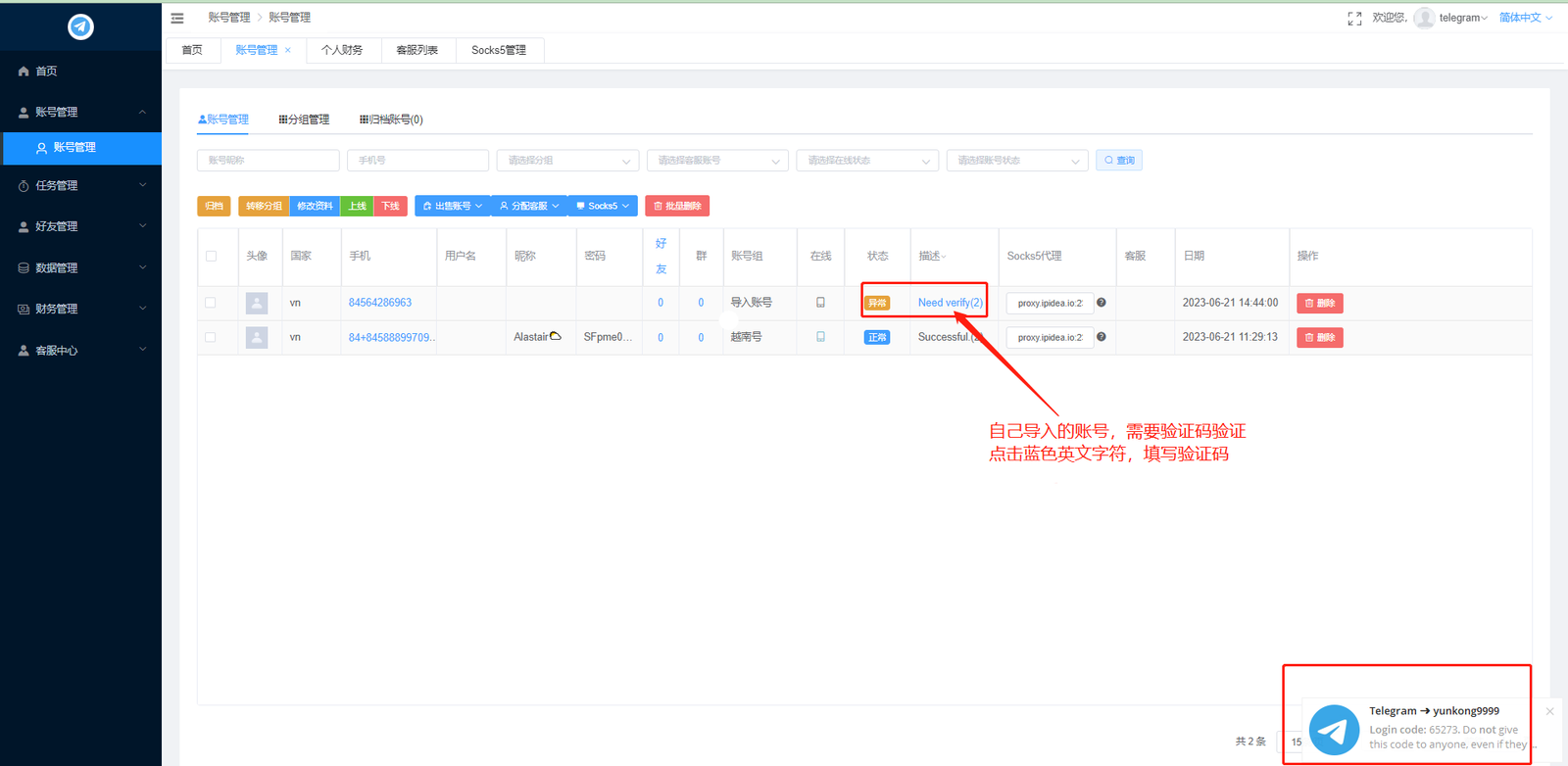Viewport: 1568px width, 766px height.
Task: Dismiss the Telegram login code notification
Action: tap(1549, 711)
